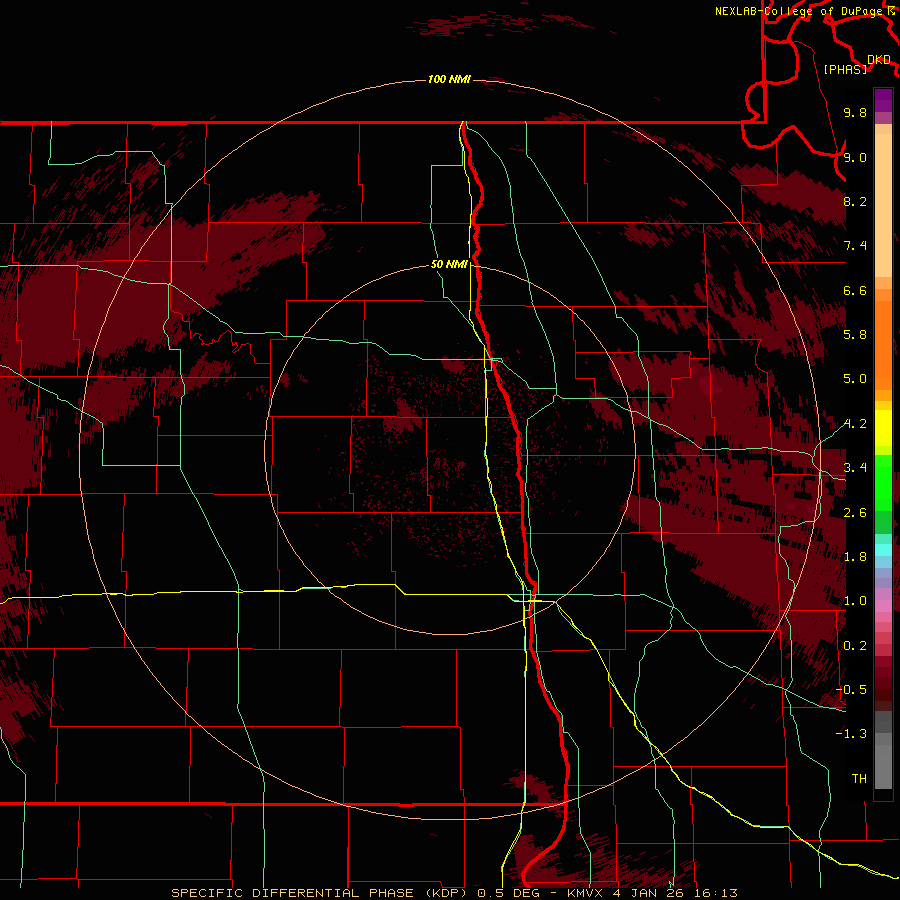This screenshot has width=900, height=900.
Task: Click the 6.6 scale value
Action: tap(855, 290)
